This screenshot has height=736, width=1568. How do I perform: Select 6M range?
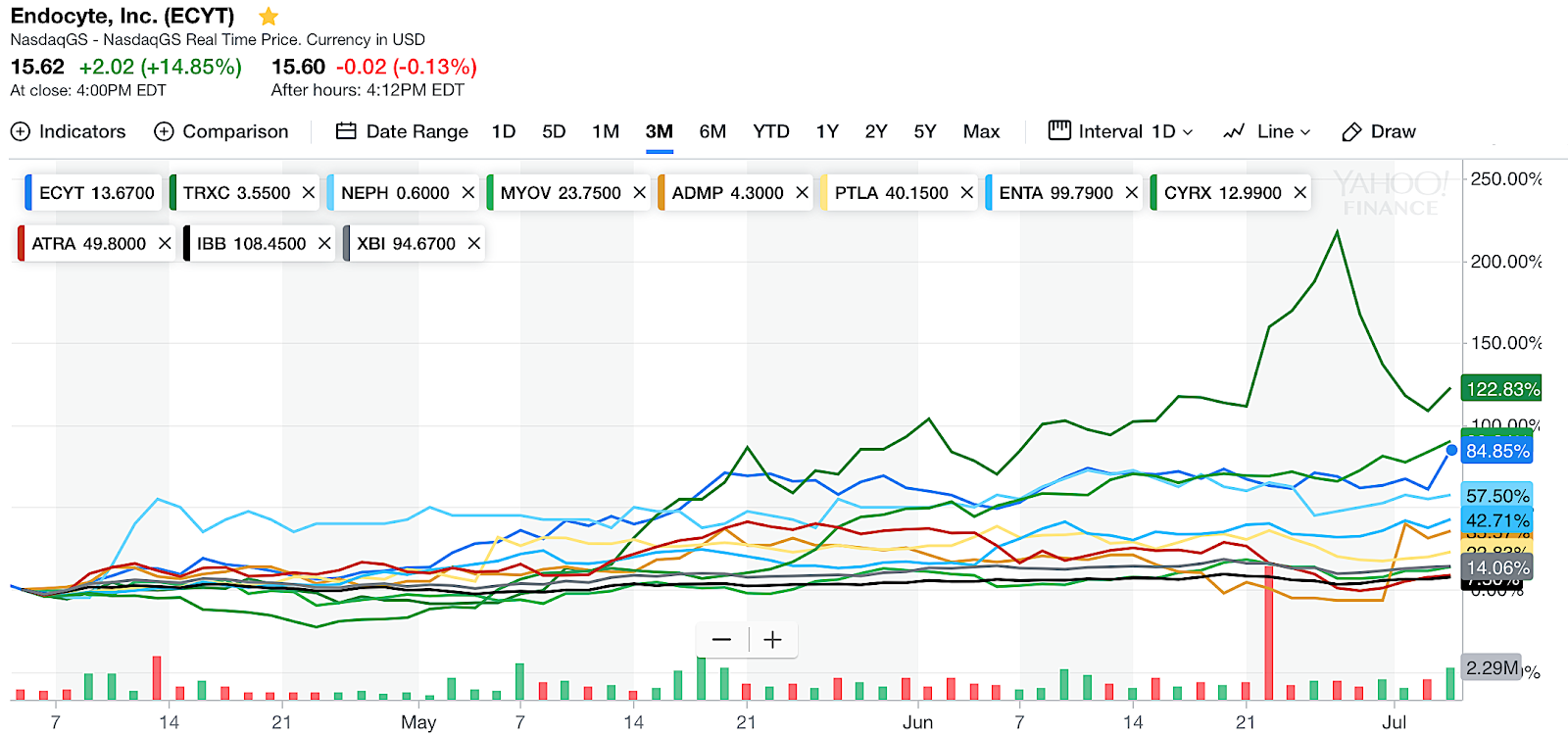[712, 131]
